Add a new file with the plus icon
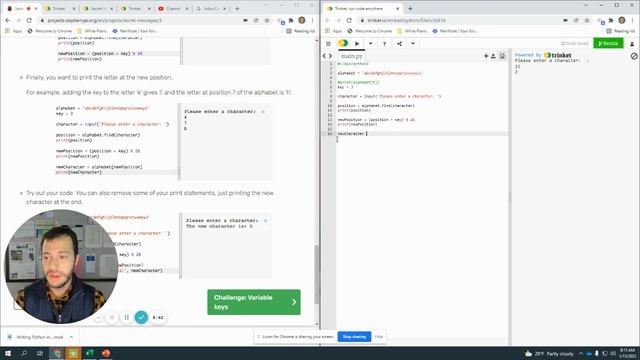The width and height of the screenshot is (640, 360). (486, 56)
